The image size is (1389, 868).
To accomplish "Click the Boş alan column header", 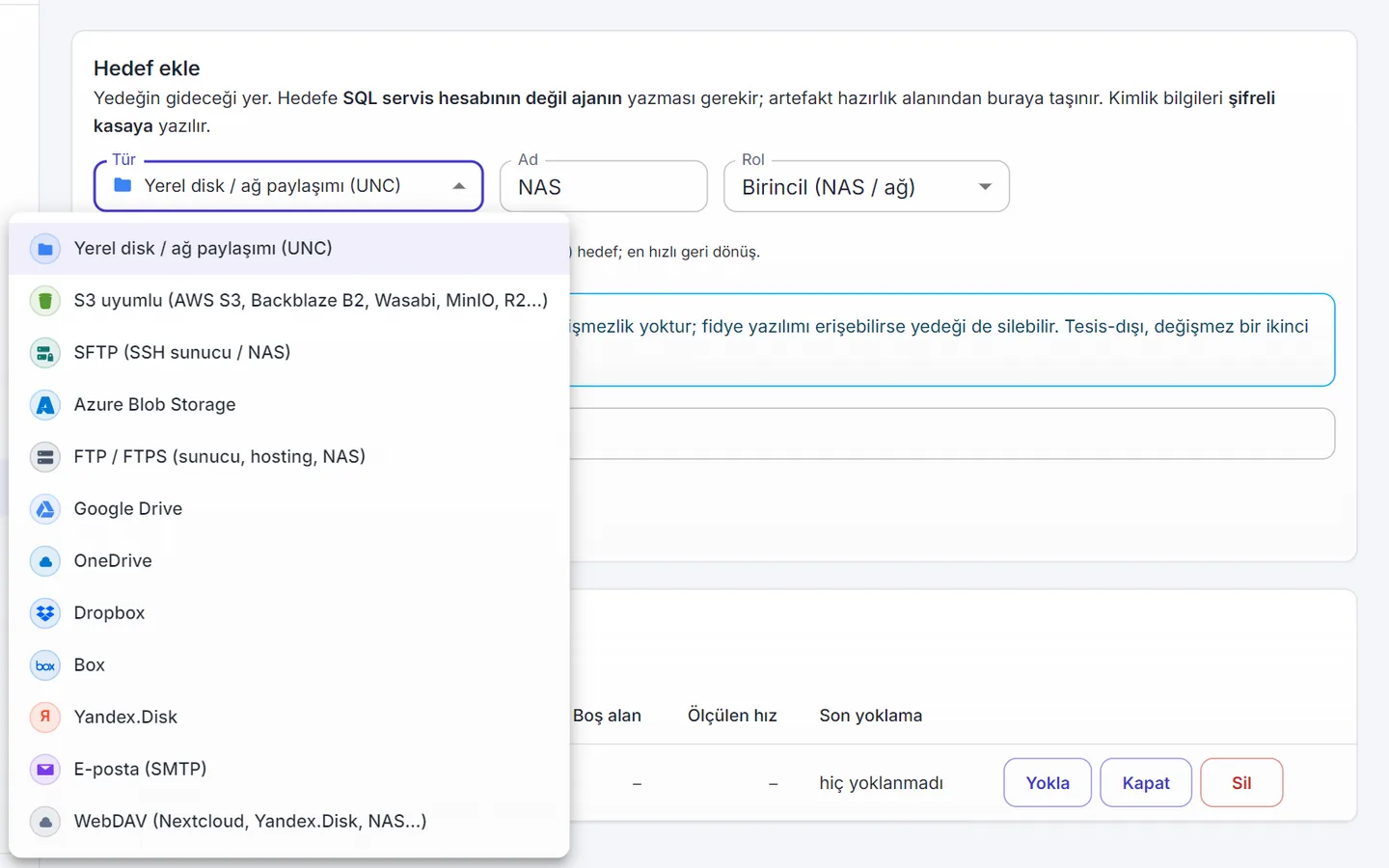I will point(607,716).
